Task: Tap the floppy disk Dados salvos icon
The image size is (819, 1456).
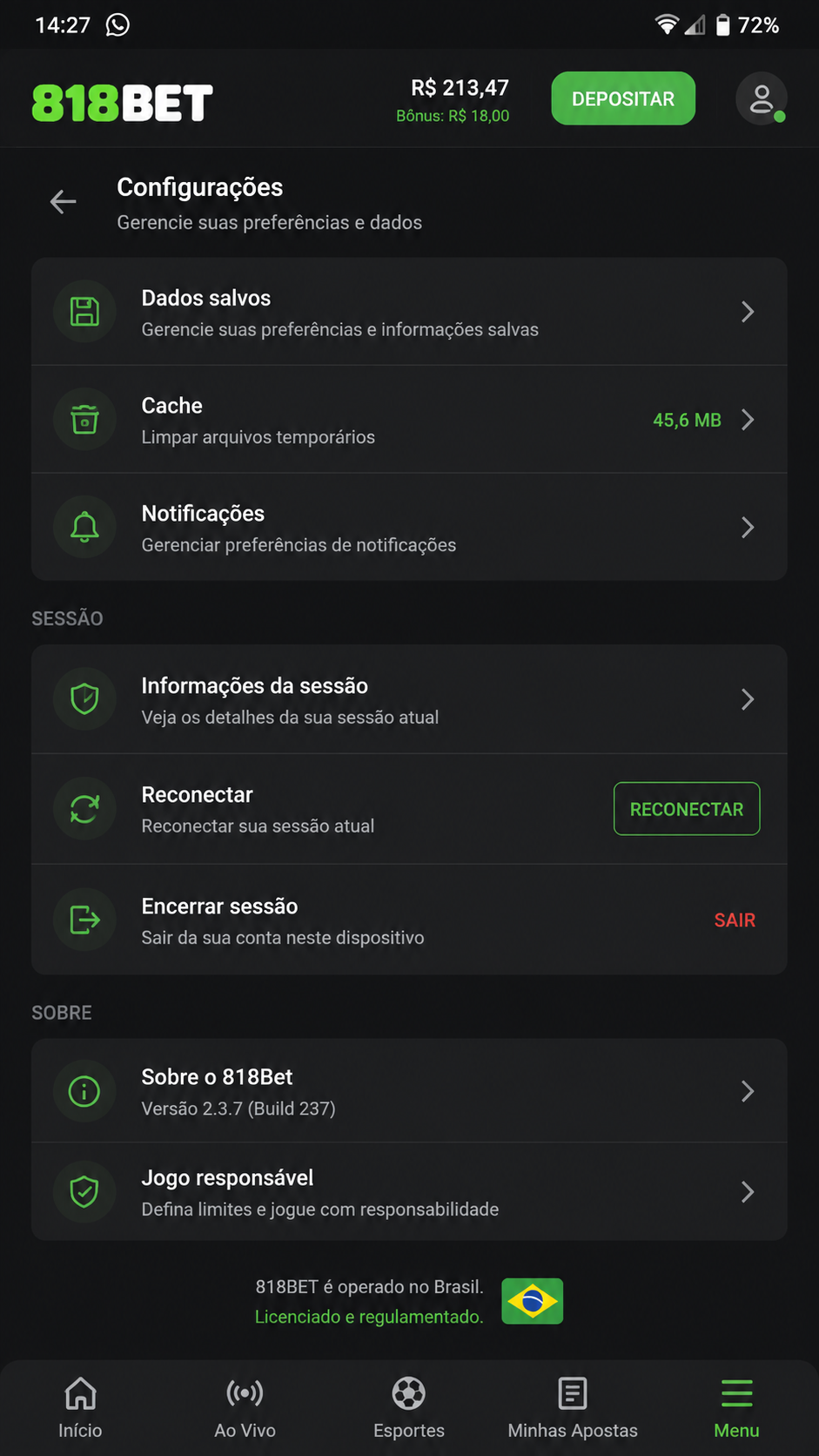Action: point(84,312)
